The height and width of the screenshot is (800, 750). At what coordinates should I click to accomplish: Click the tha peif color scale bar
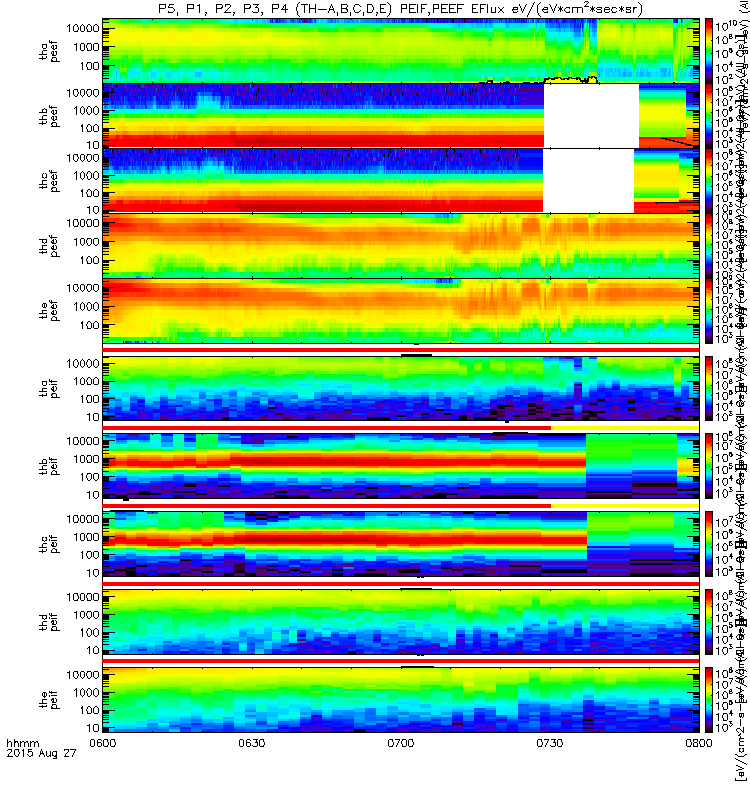point(709,388)
